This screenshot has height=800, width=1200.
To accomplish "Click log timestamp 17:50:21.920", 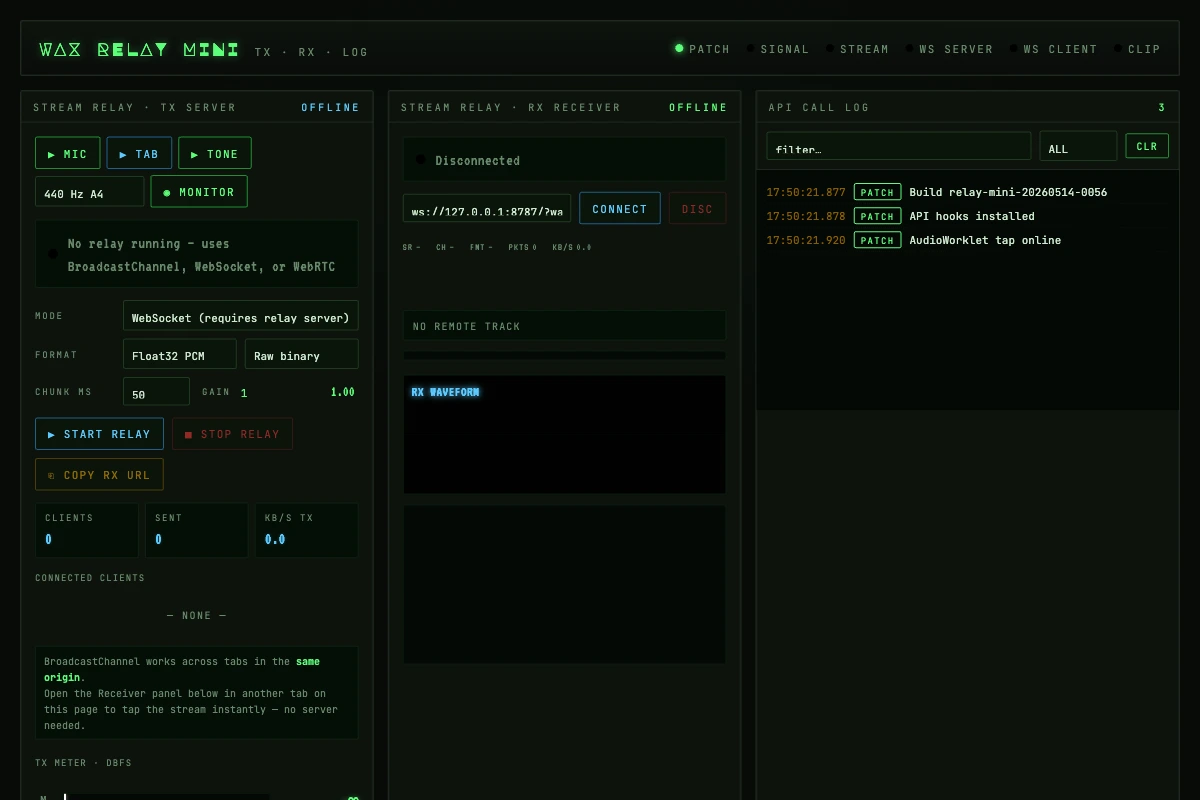I will pos(806,240).
